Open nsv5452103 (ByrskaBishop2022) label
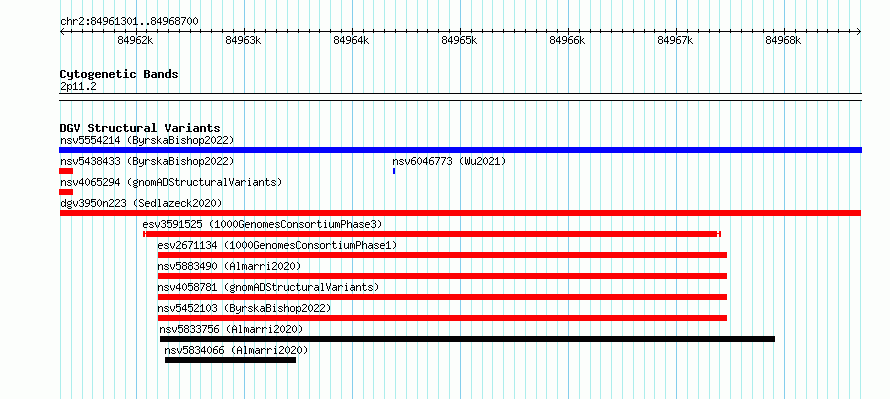The image size is (890, 399). click(244, 308)
